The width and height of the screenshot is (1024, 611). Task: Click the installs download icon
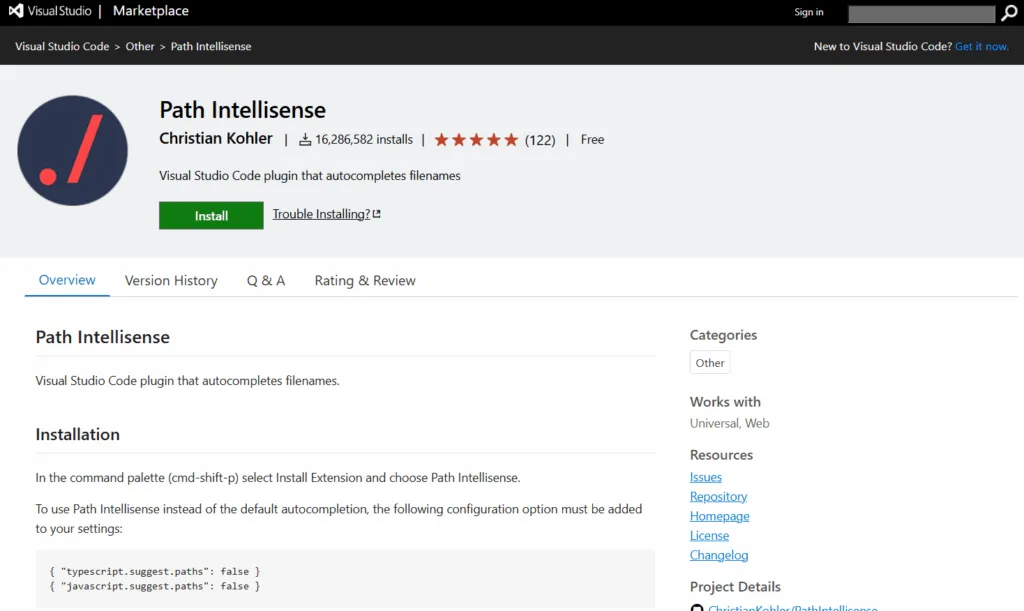(305, 140)
